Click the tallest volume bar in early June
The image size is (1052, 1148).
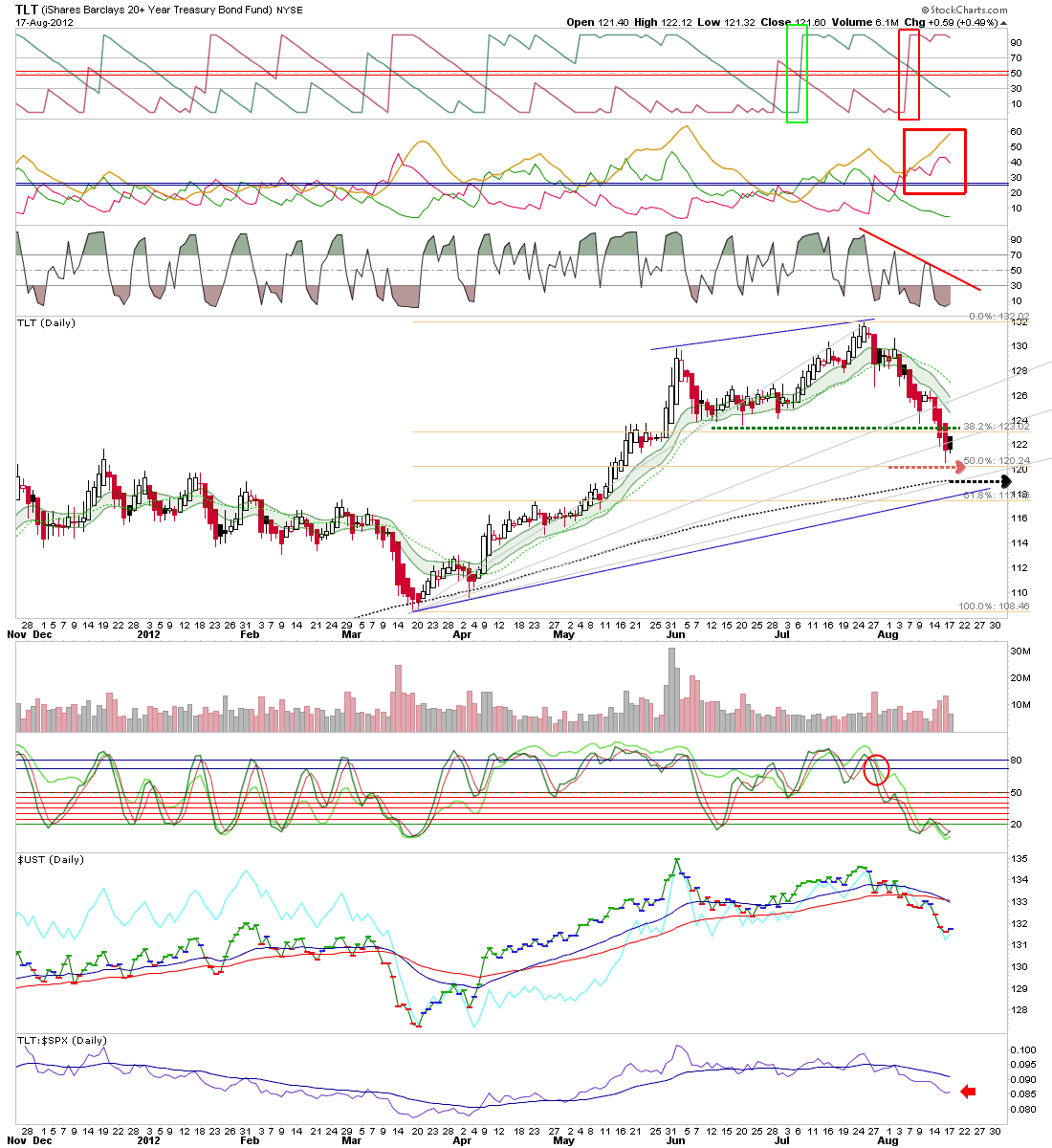pos(671,690)
